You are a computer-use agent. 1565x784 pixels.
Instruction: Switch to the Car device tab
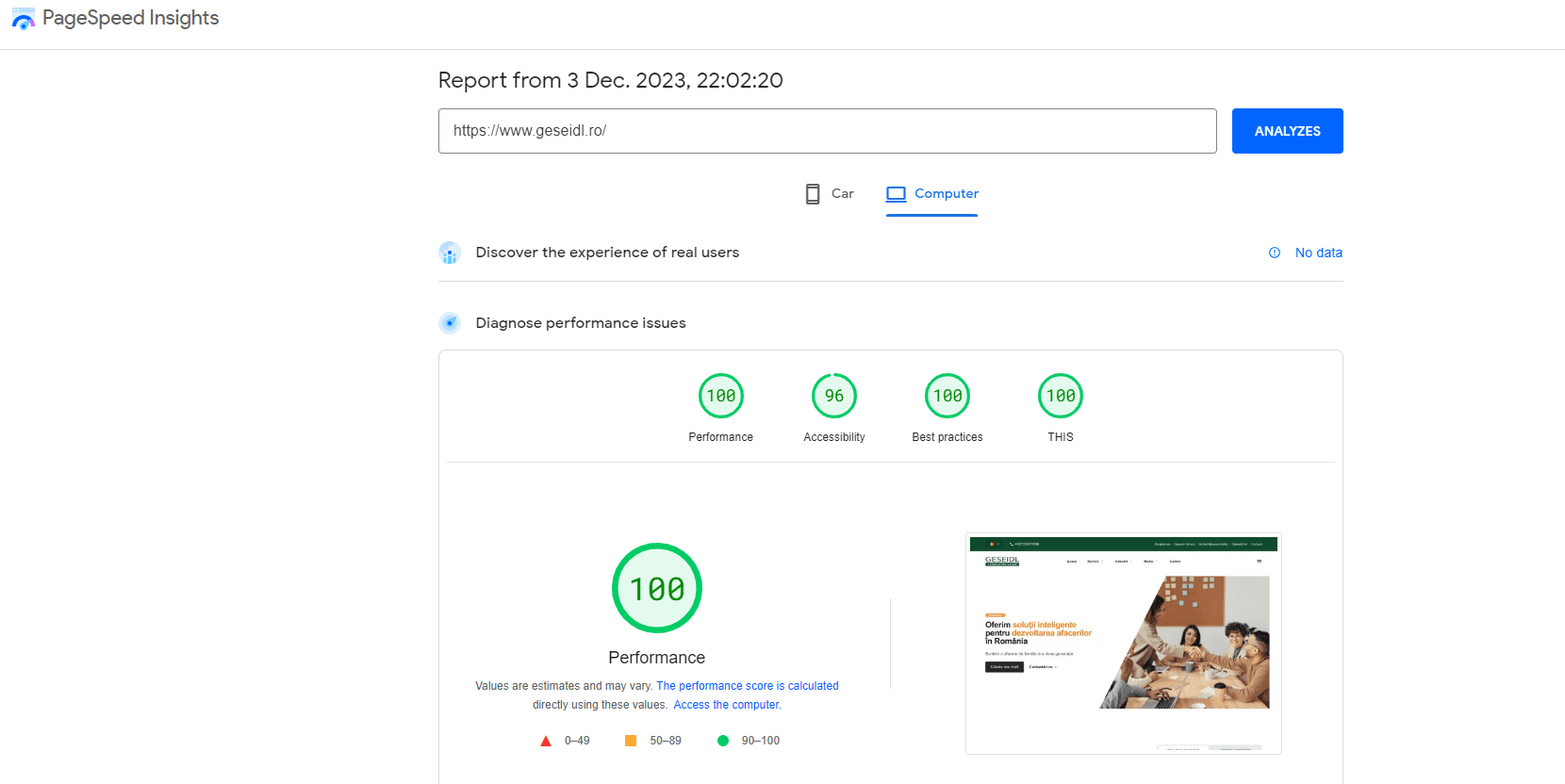[830, 194]
